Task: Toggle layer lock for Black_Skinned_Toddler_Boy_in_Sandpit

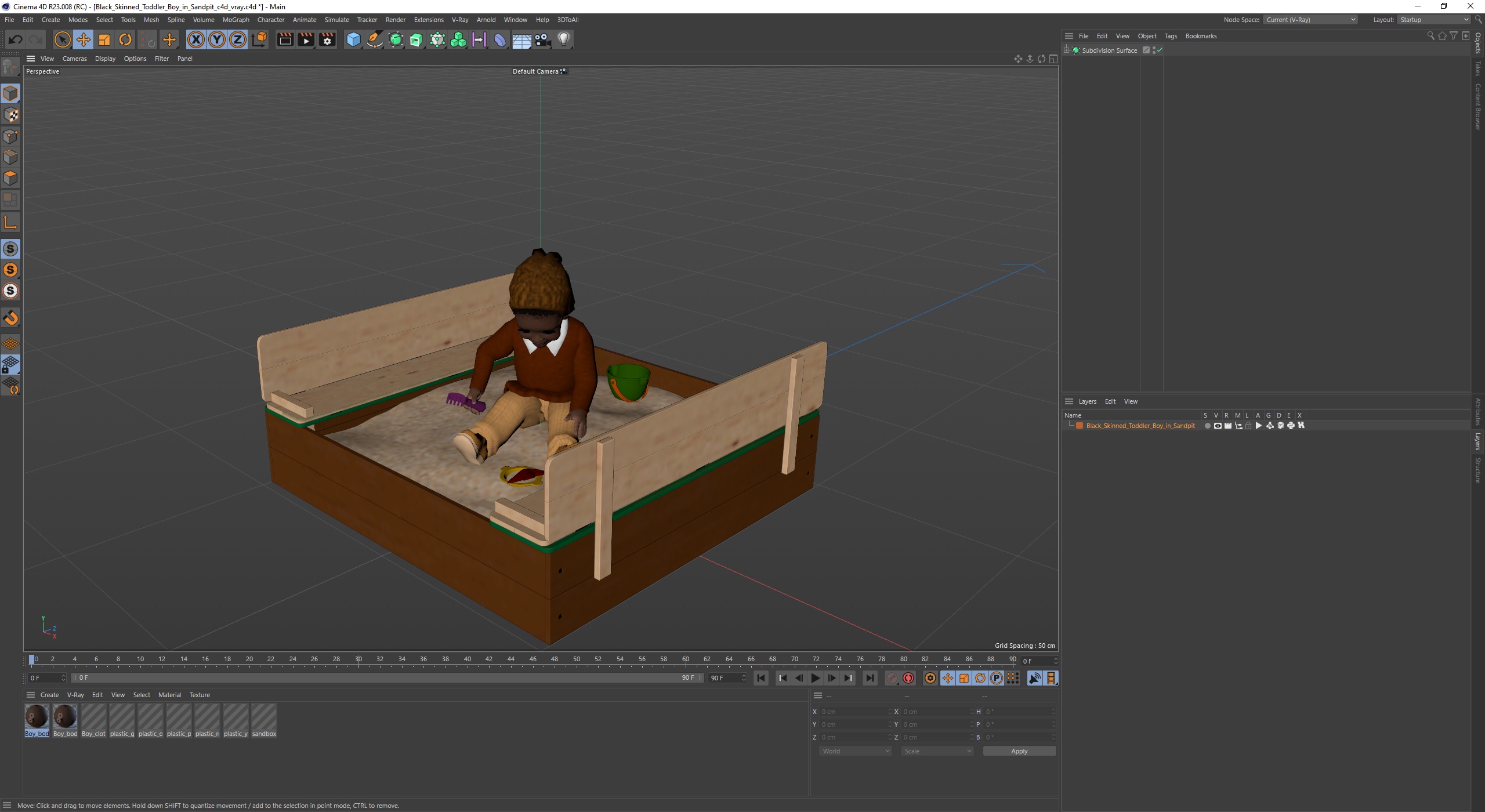Action: pyautogui.click(x=1248, y=426)
